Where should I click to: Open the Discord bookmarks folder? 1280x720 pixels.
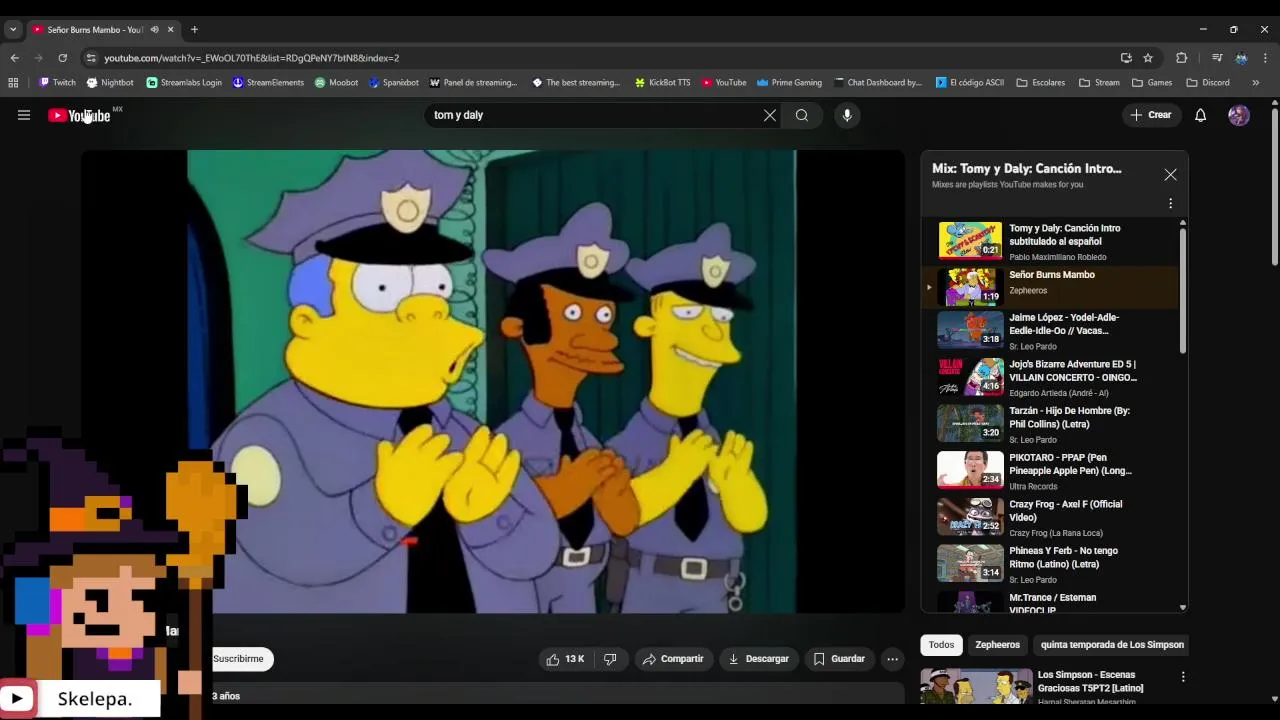point(1208,83)
